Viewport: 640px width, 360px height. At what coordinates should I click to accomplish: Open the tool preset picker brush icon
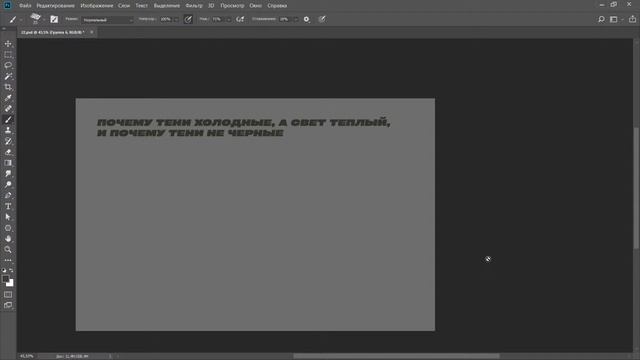click(13, 19)
